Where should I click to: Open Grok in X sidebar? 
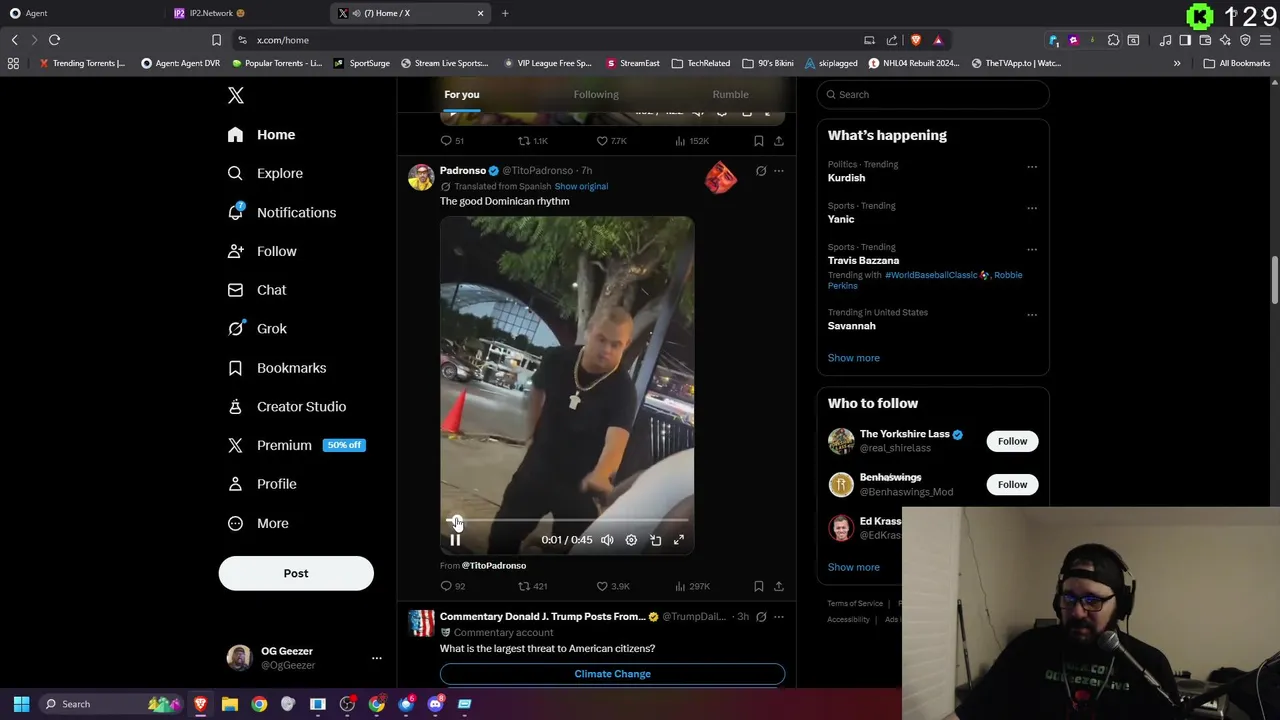click(x=257, y=328)
